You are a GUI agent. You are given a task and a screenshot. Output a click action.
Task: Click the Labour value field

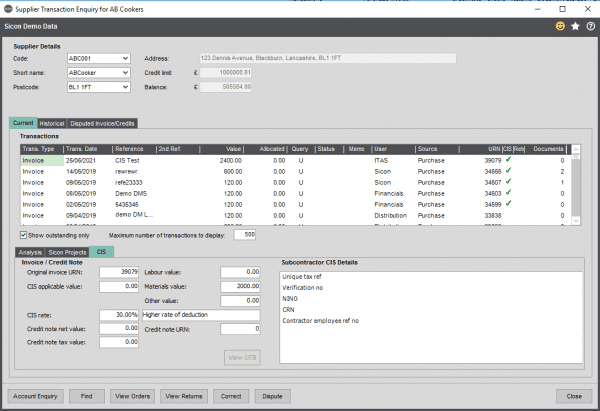240,272
